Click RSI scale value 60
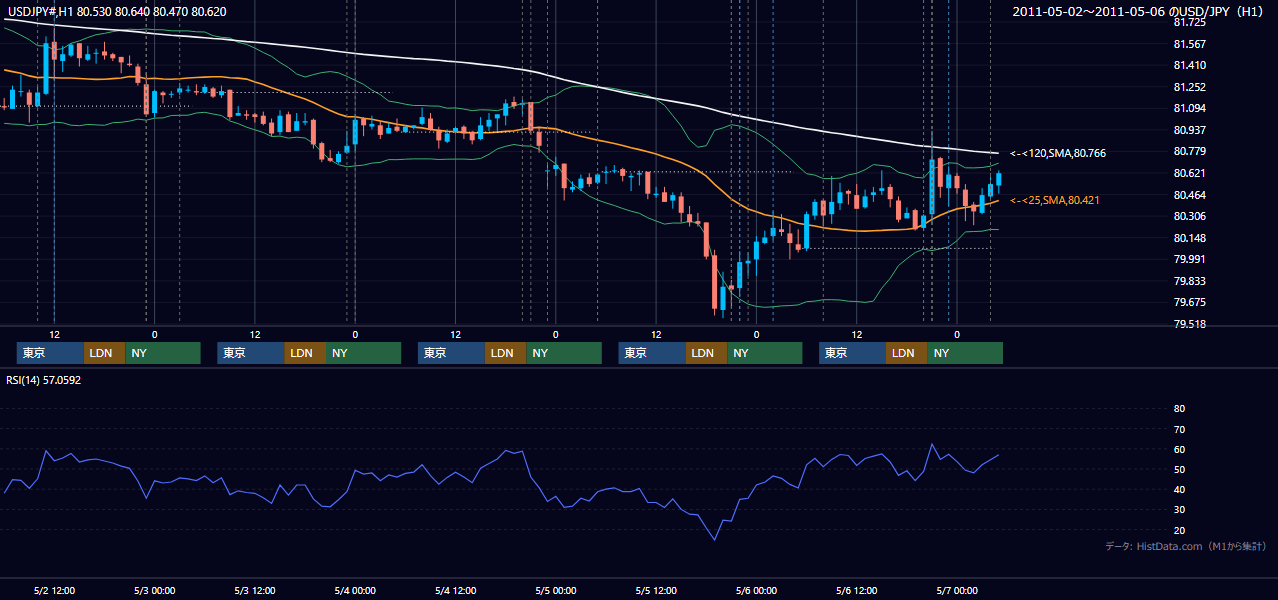1278x600 pixels. [1179, 449]
